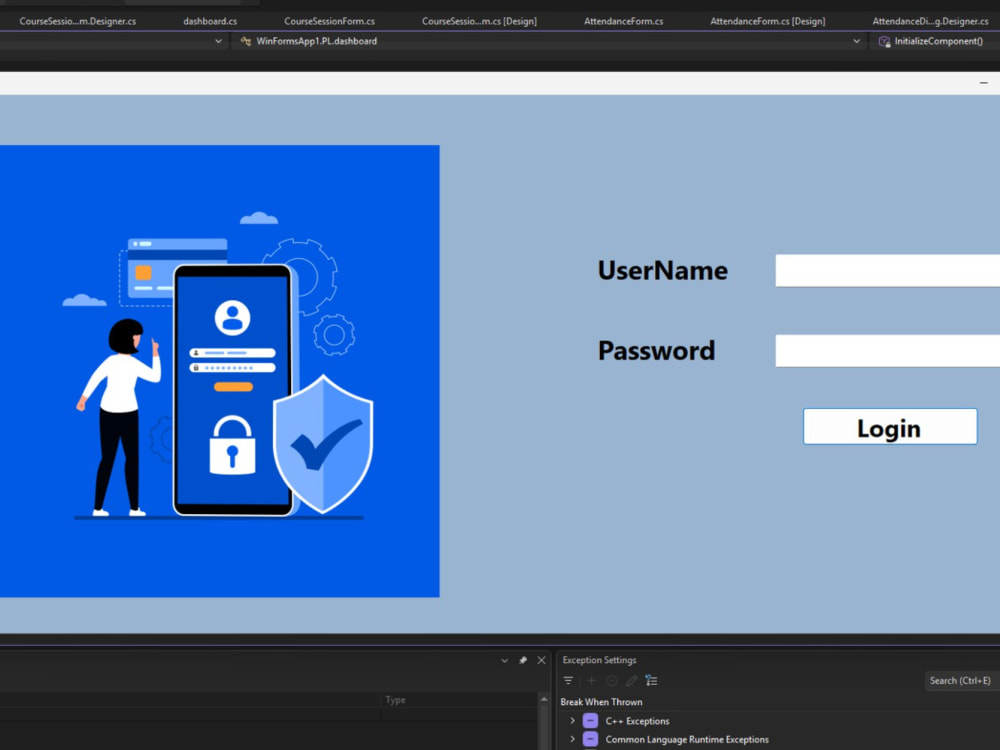This screenshot has height=750, width=1000.
Task: Expand the C++ Exceptions node
Action: [572, 721]
